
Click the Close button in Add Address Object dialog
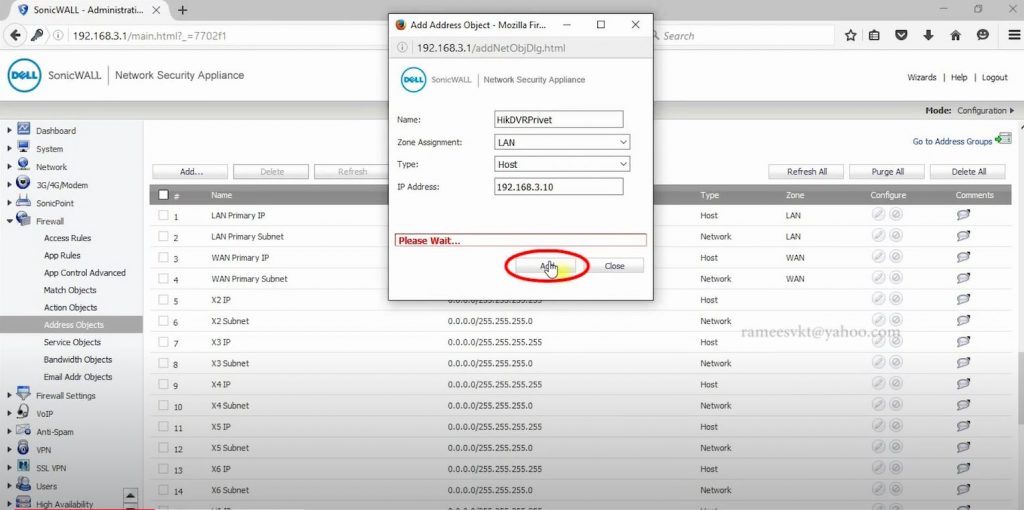[614, 266]
